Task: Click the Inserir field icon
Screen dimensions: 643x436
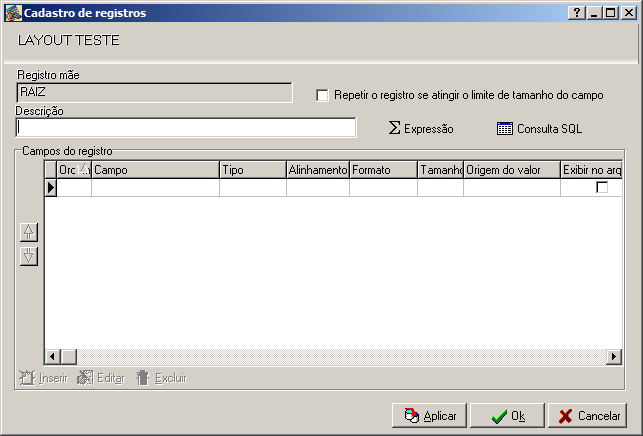Action: point(28,378)
